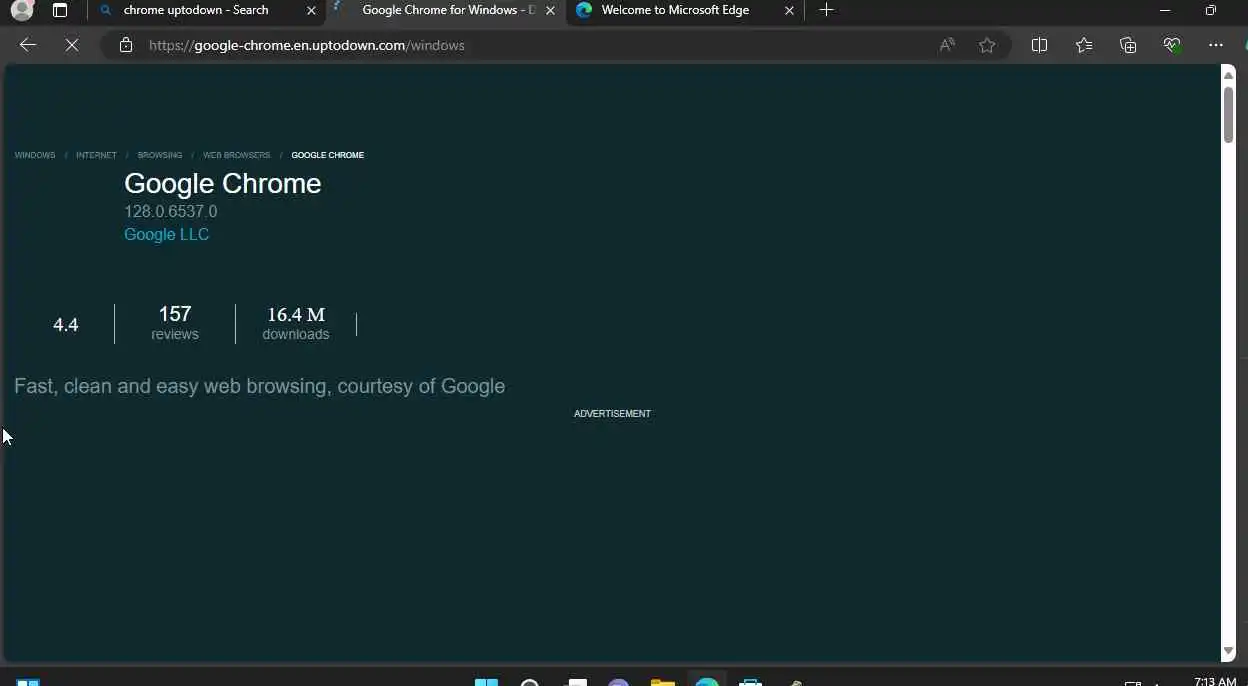
Task: Click the 16.4 M downloads stat
Action: pos(296,323)
